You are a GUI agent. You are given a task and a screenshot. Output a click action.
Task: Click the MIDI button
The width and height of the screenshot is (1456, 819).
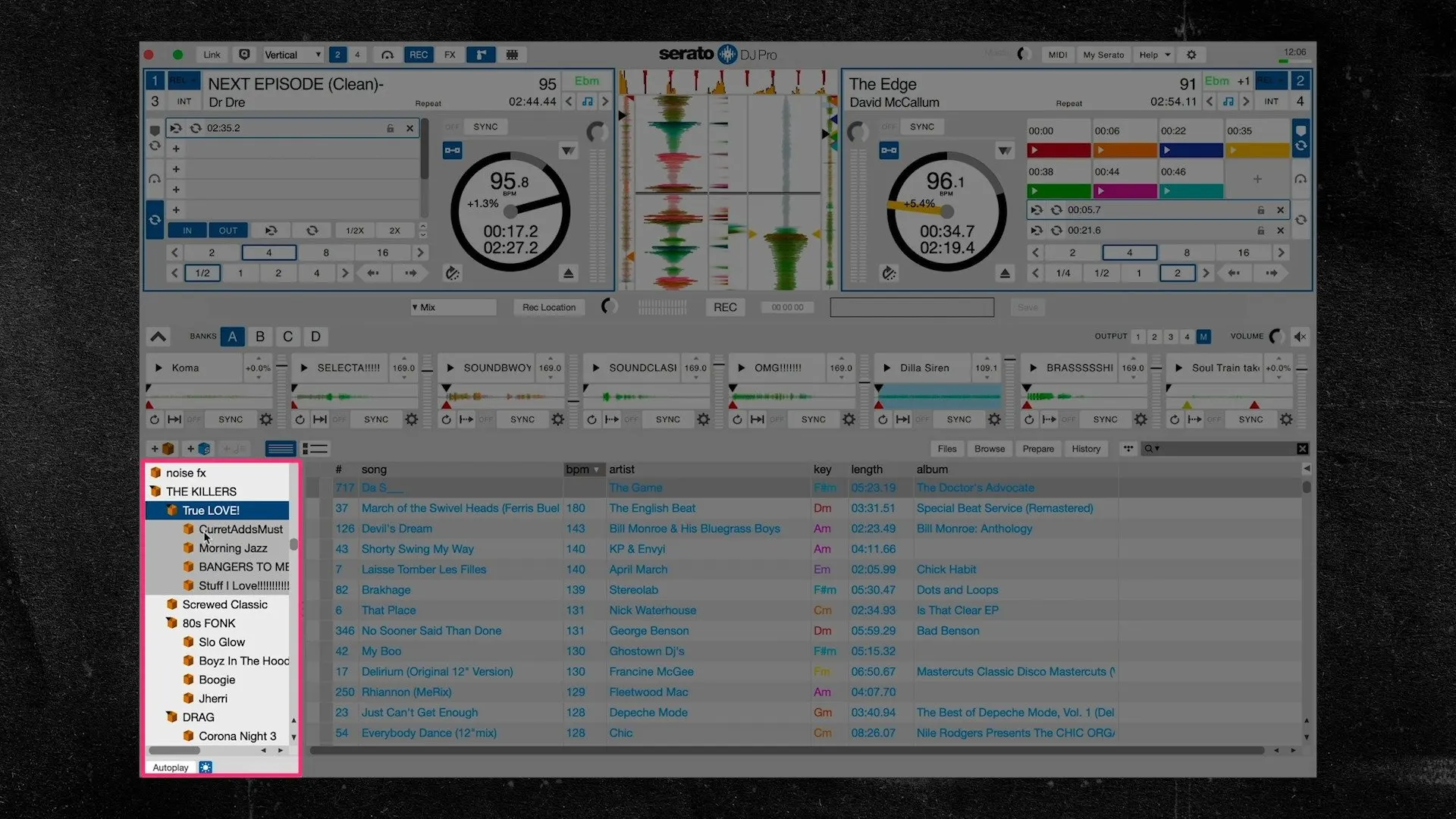1057,55
